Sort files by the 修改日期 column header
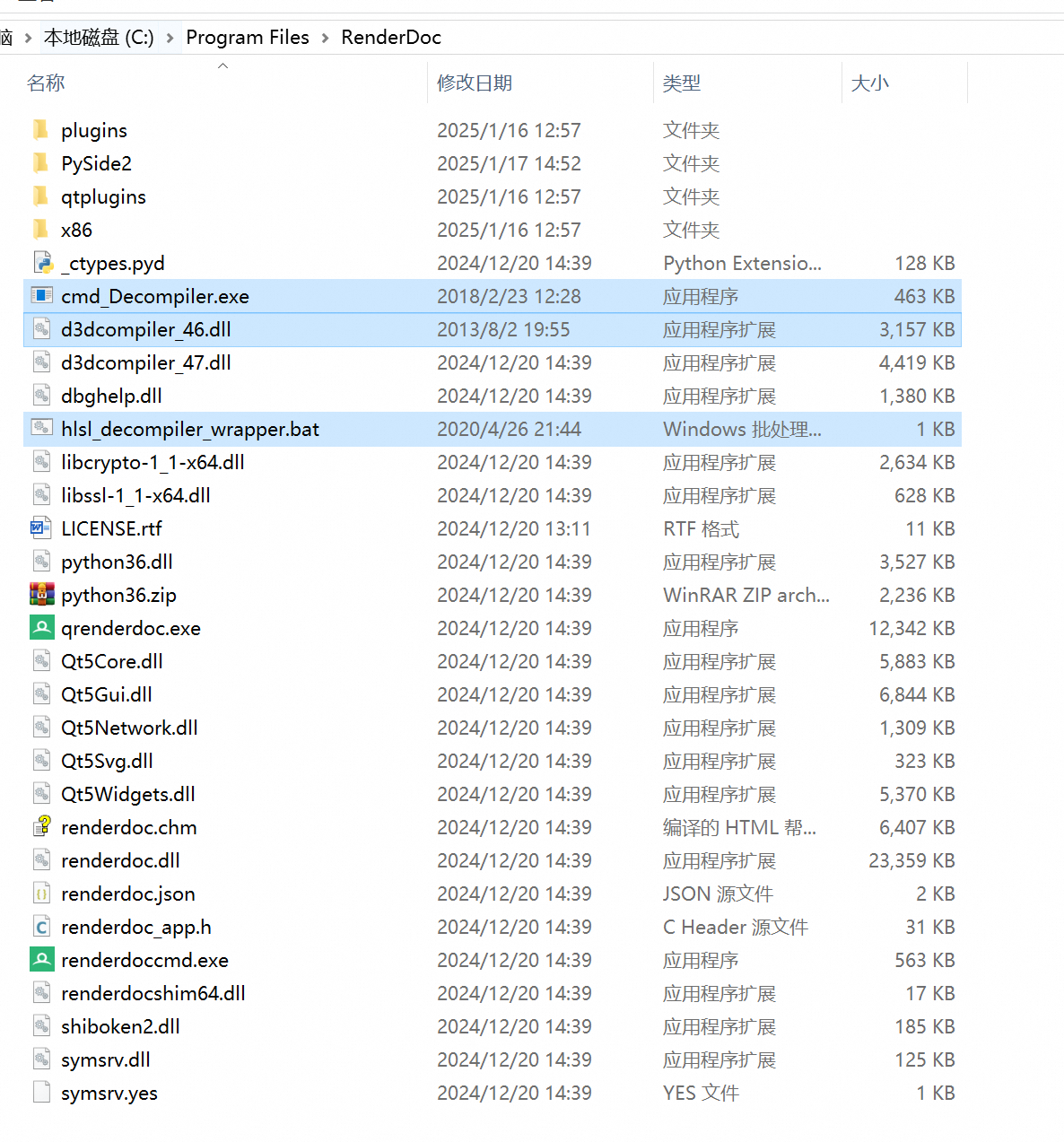This screenshot has height=1142, width=1064. [x=474, y=83]
